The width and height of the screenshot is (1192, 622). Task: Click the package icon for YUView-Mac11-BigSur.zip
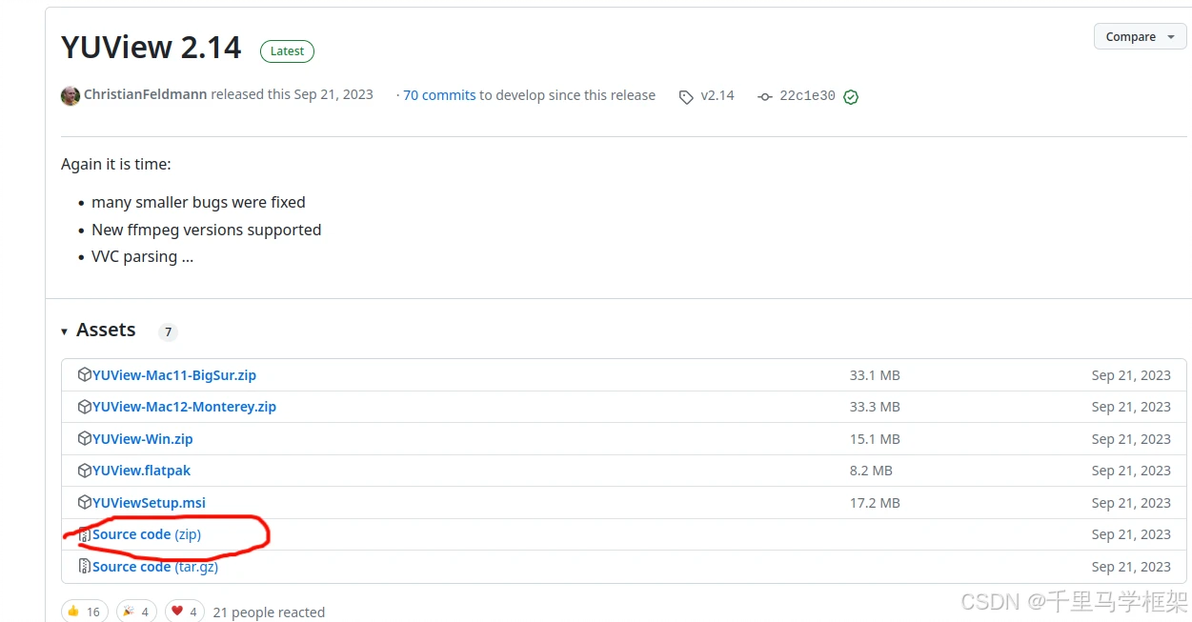pyautogui.click(x=85, y=375)
